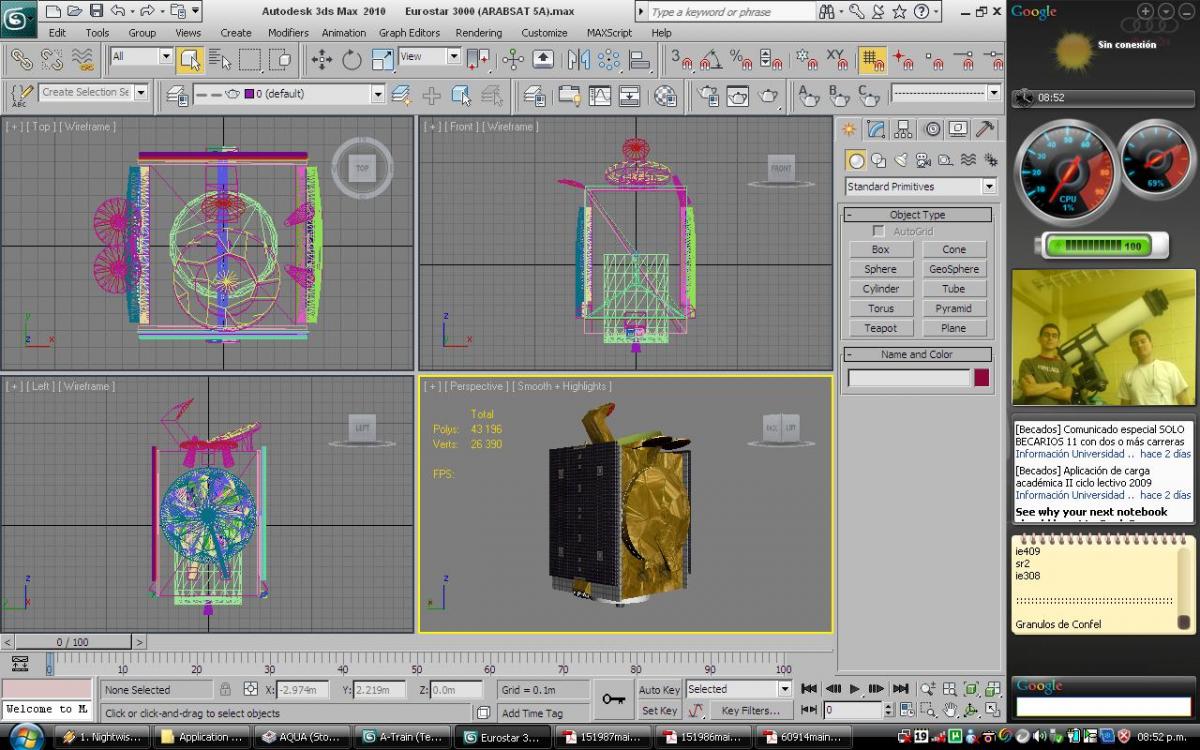Viewport: 1200px width, 750px height.
Task: Collapse the Object Type rollout
Action: click(x=917, y=214)
